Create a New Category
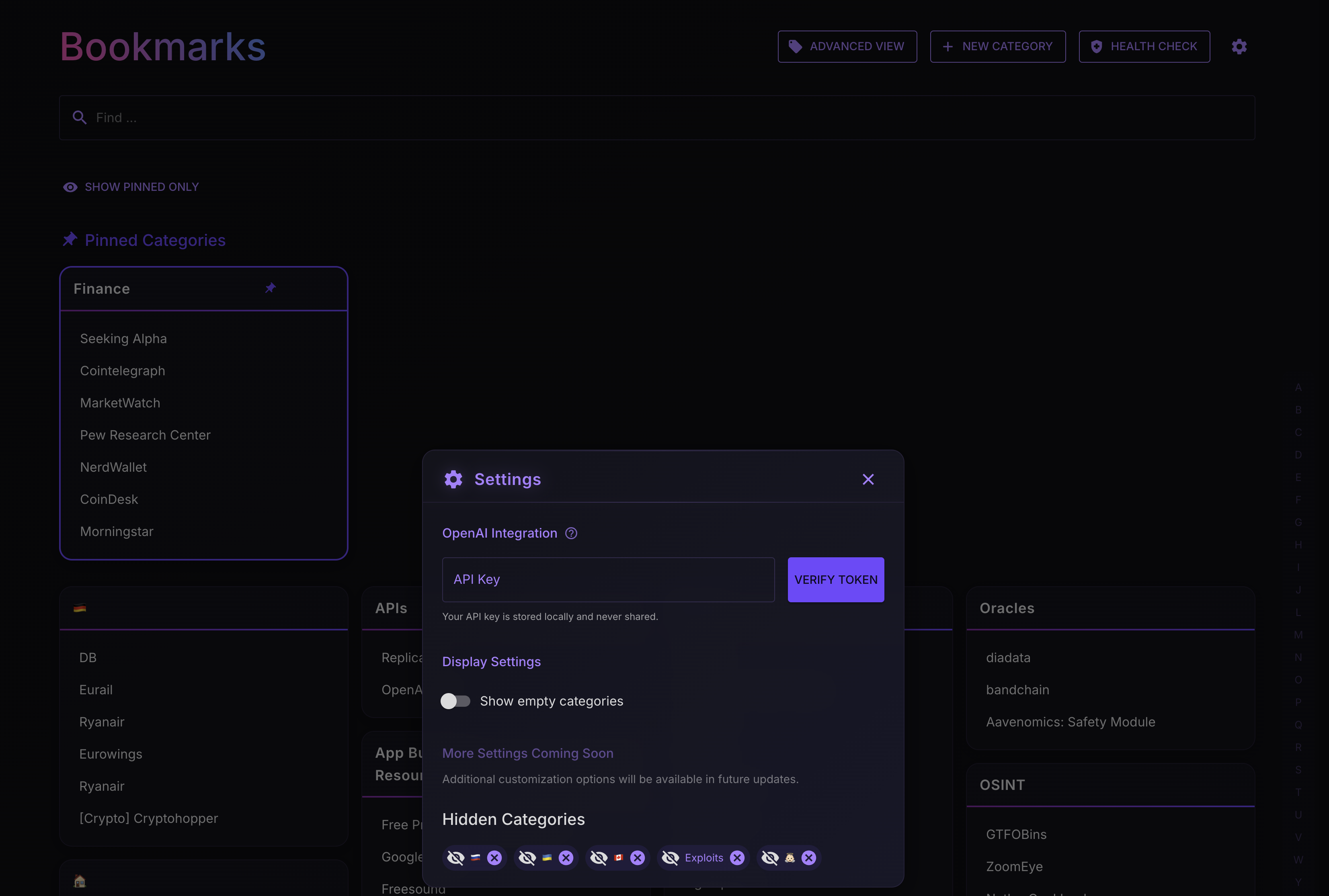The height and width of the screenshot is (896, 1329). click(x=997, y=46)
